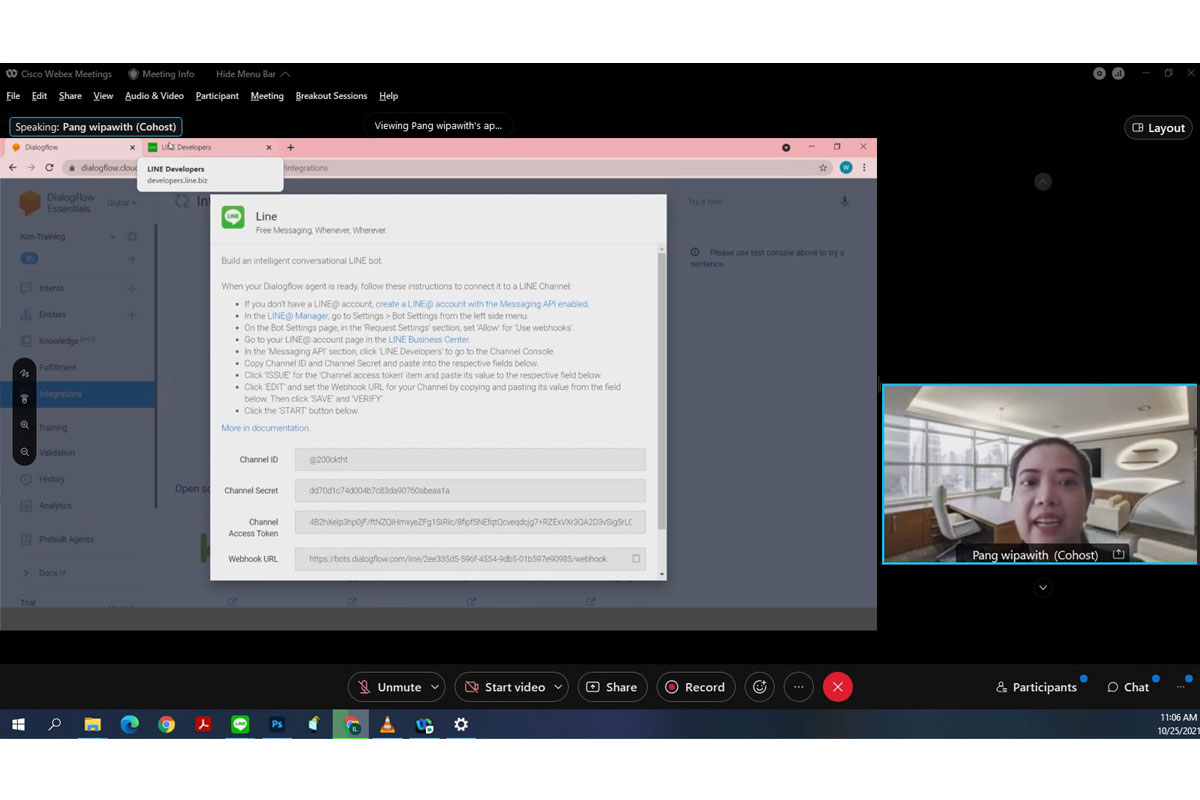End the meeting with red X button

[838, 687]
